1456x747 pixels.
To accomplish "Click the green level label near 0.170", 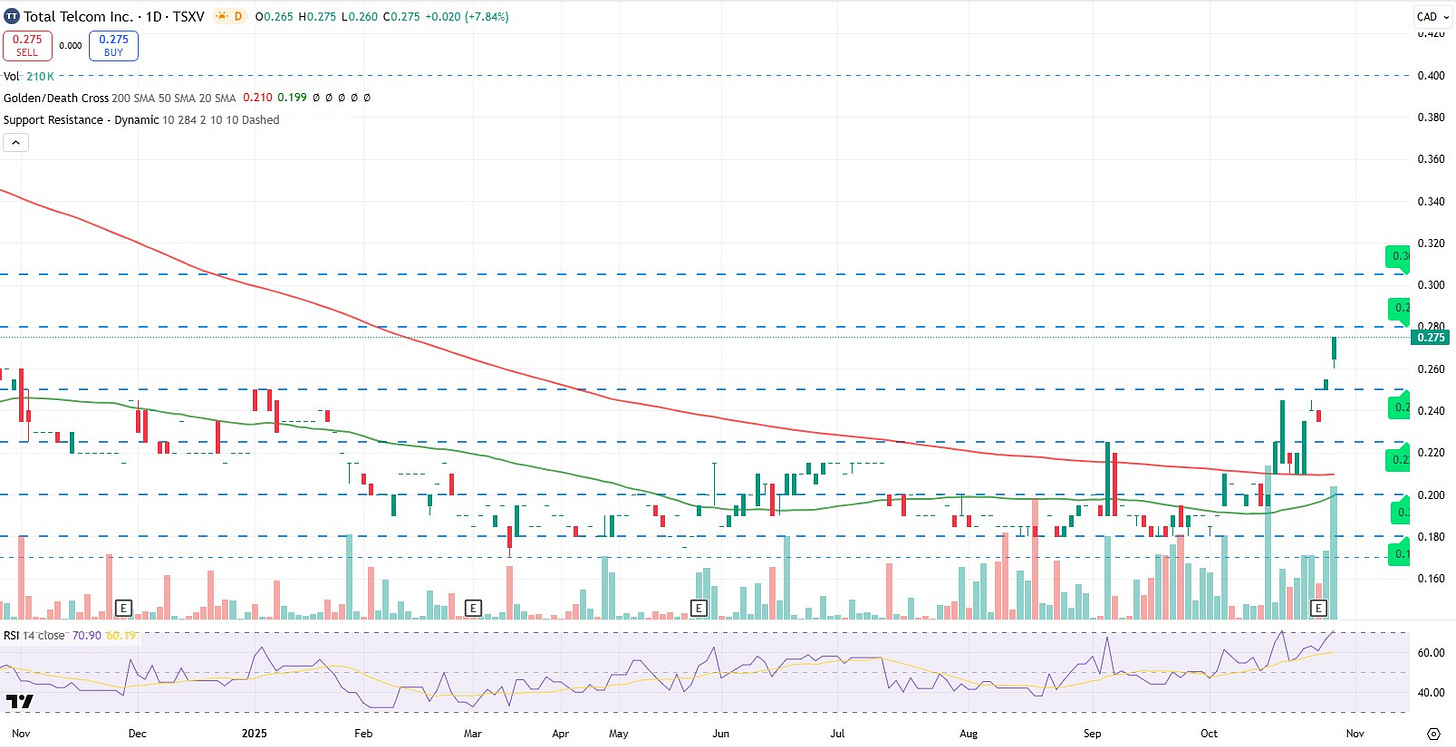I will click(x=1398, y=554).
